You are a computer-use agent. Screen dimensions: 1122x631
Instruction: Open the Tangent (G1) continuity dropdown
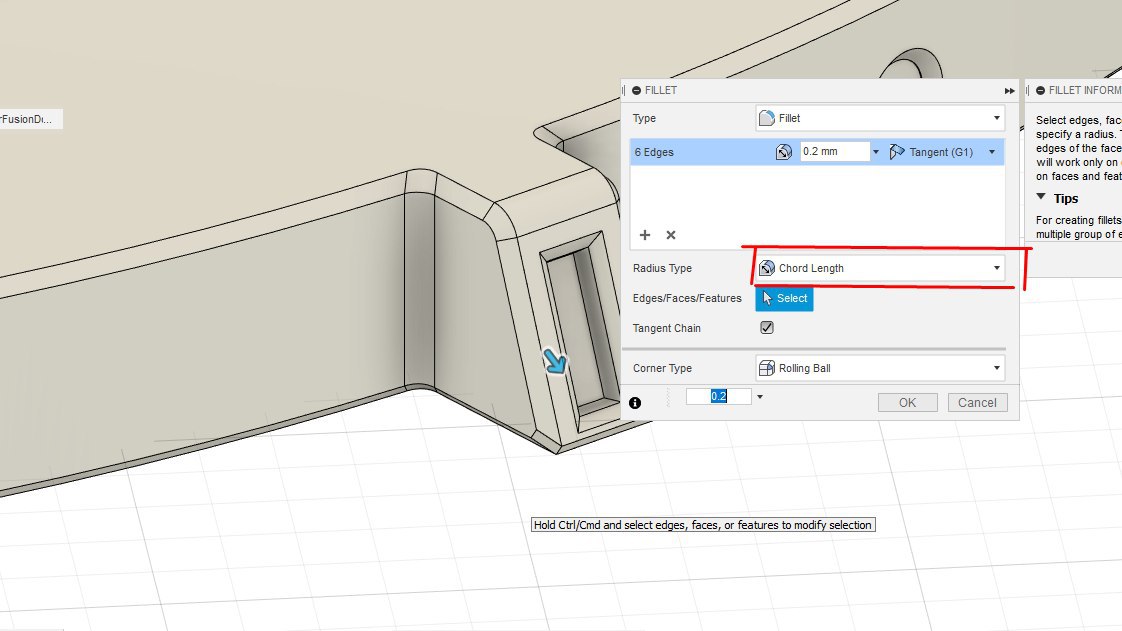[992, 152]
